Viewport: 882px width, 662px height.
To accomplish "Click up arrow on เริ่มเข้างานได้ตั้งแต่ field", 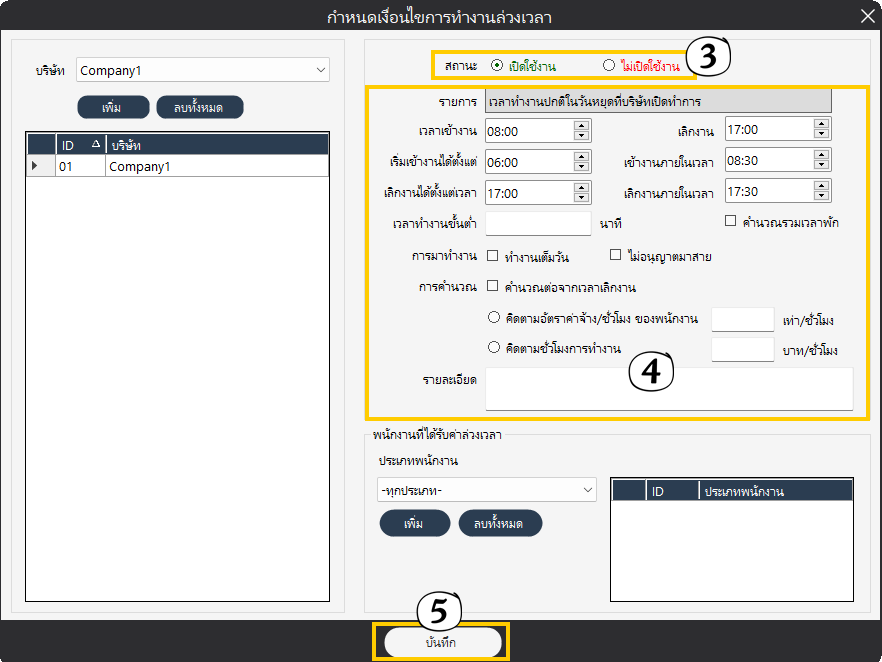I will point(581,157).
